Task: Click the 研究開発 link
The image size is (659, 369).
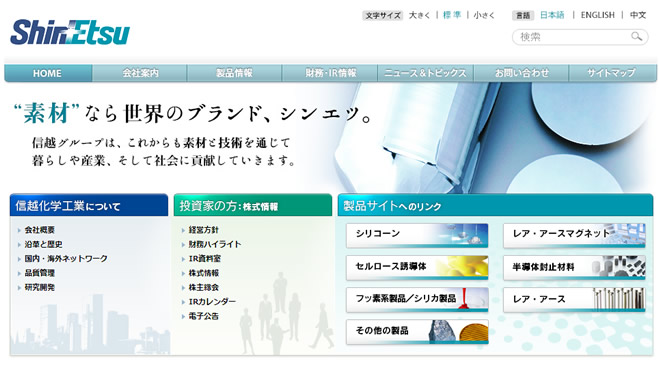Action: 40,287
